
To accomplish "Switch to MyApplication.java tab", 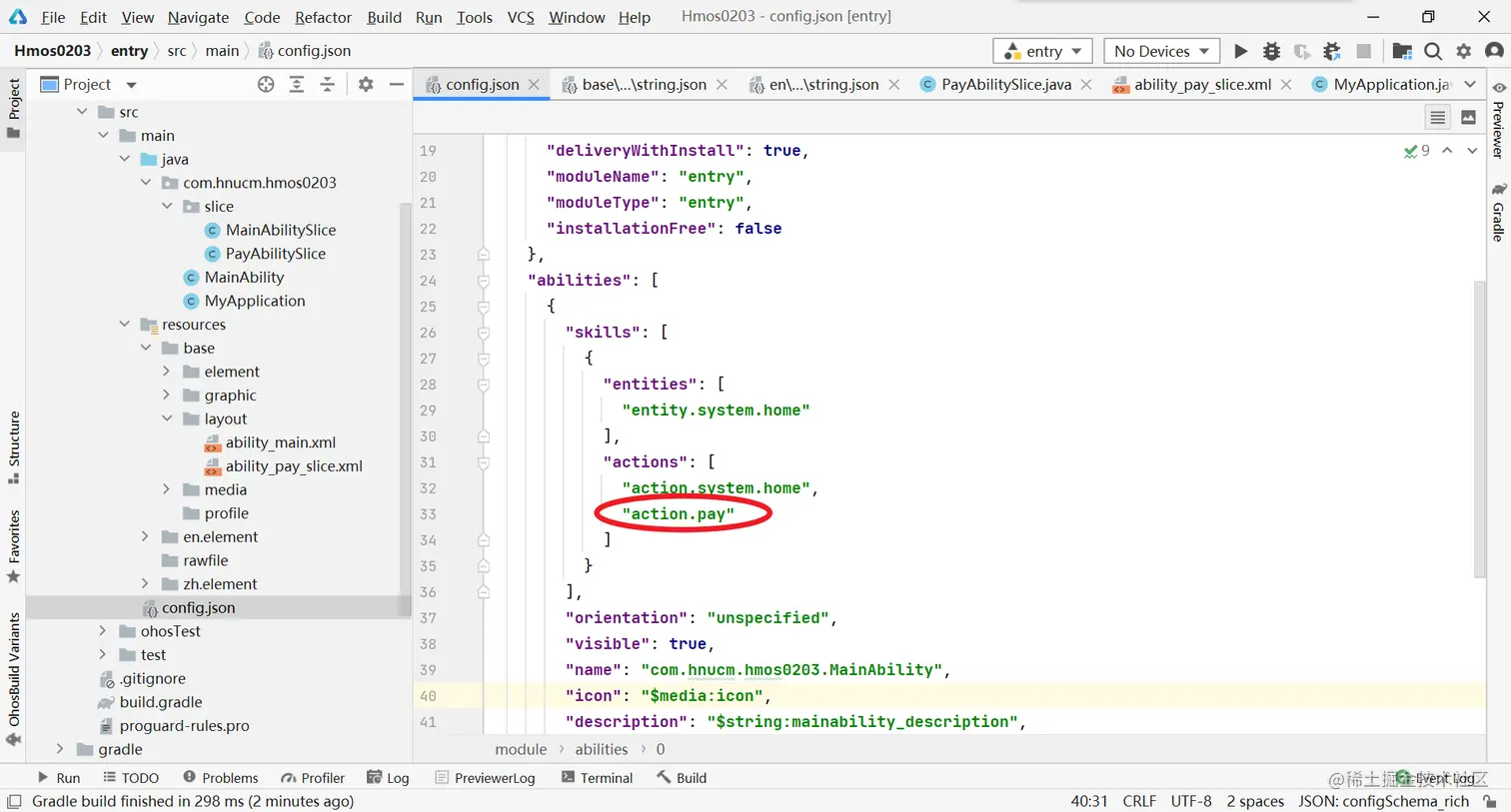I will pyautogui.click(x=1381, y=85).
